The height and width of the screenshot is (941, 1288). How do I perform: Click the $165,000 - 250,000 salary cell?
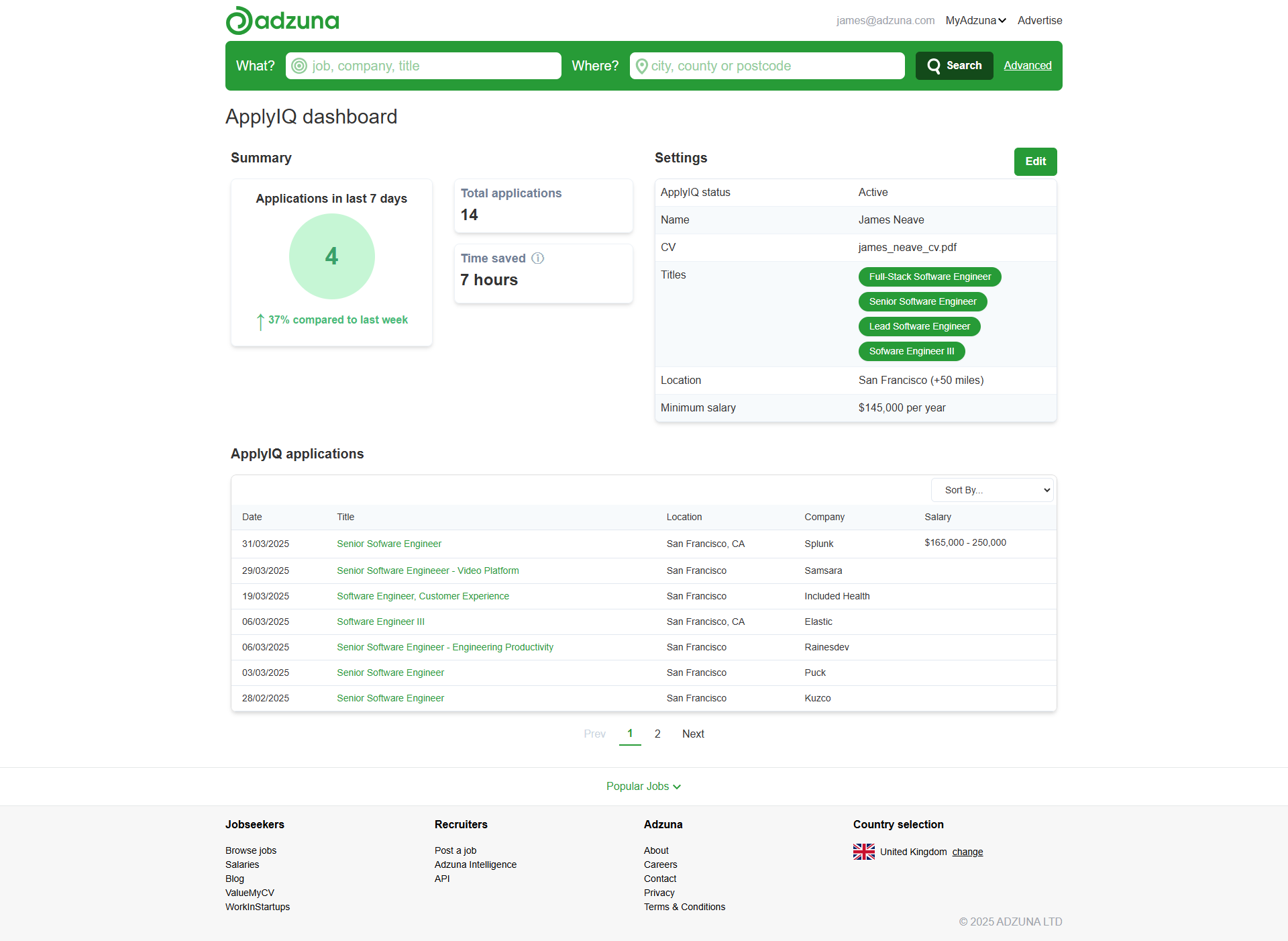coord(965,542)
